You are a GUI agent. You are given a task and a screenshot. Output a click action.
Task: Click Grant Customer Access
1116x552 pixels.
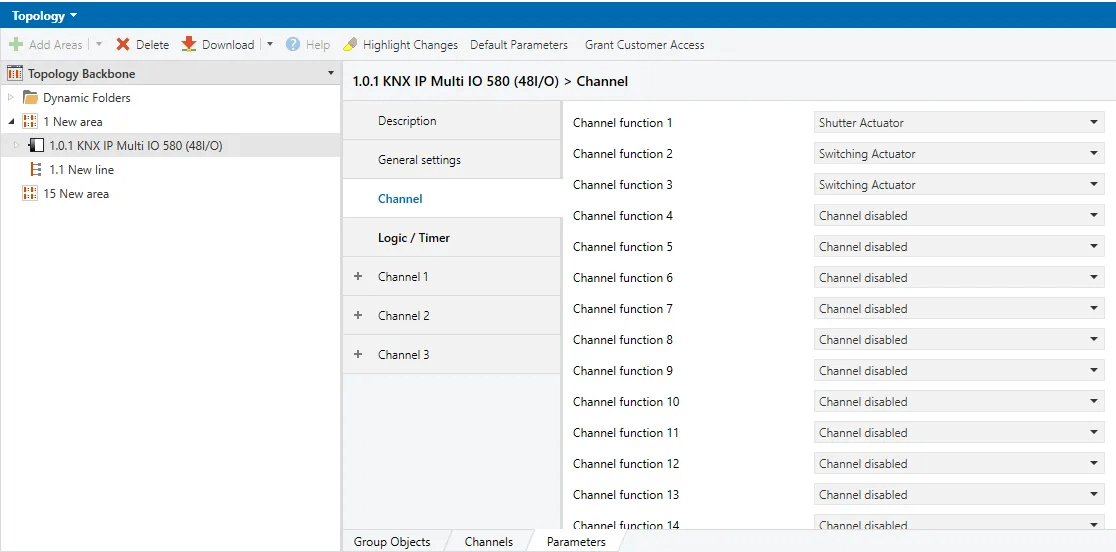pos(644,45)
